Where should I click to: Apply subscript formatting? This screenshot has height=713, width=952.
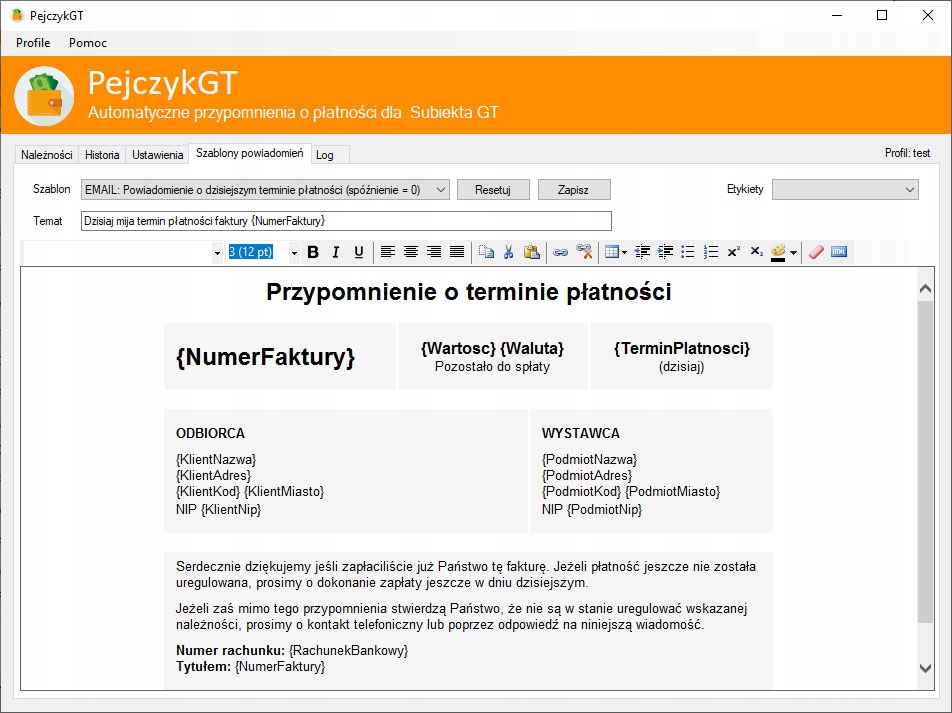click(x=756, y=252)
